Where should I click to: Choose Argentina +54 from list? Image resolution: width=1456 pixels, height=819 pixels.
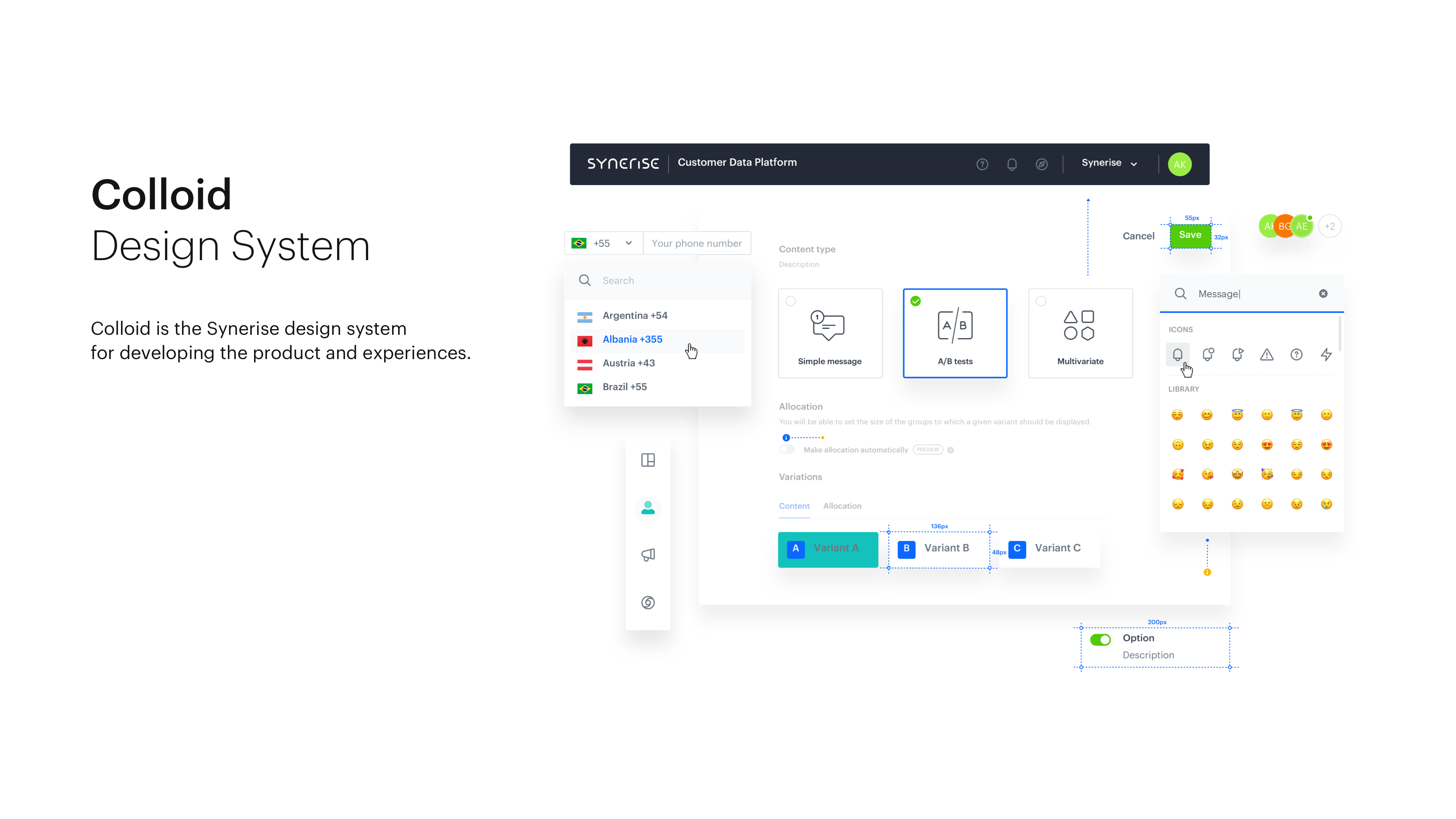pos(657,315)
